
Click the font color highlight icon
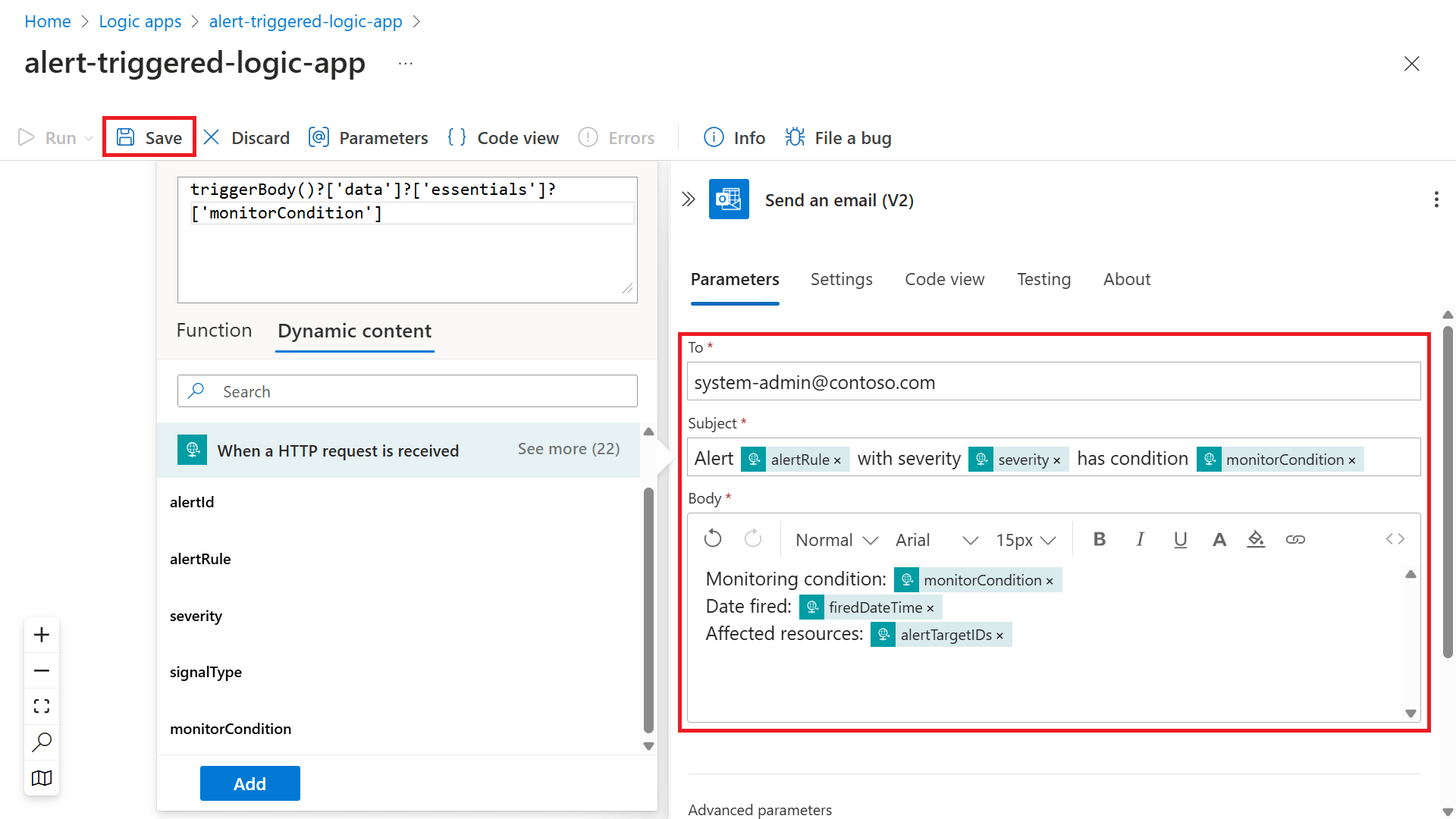pos(1256,538)
